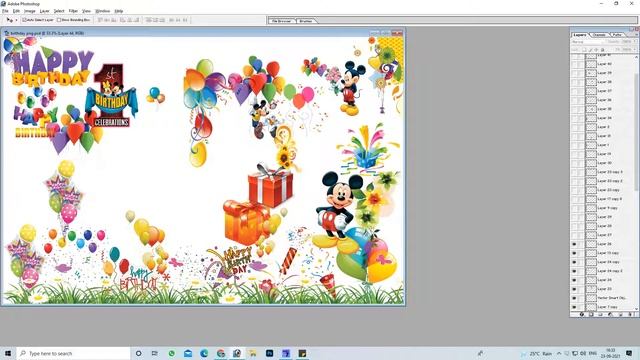Select Layer 40 in the Layers panel

(x=603, y=64)
